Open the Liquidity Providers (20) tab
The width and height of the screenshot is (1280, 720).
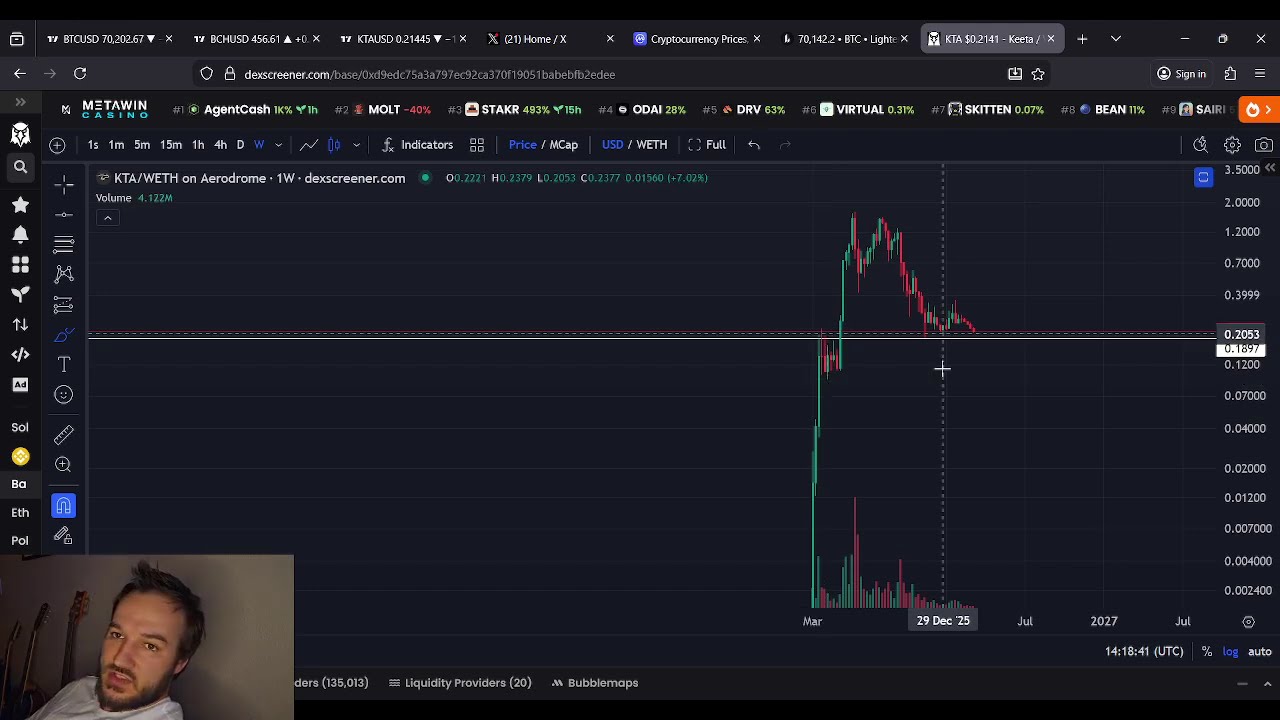459,683
